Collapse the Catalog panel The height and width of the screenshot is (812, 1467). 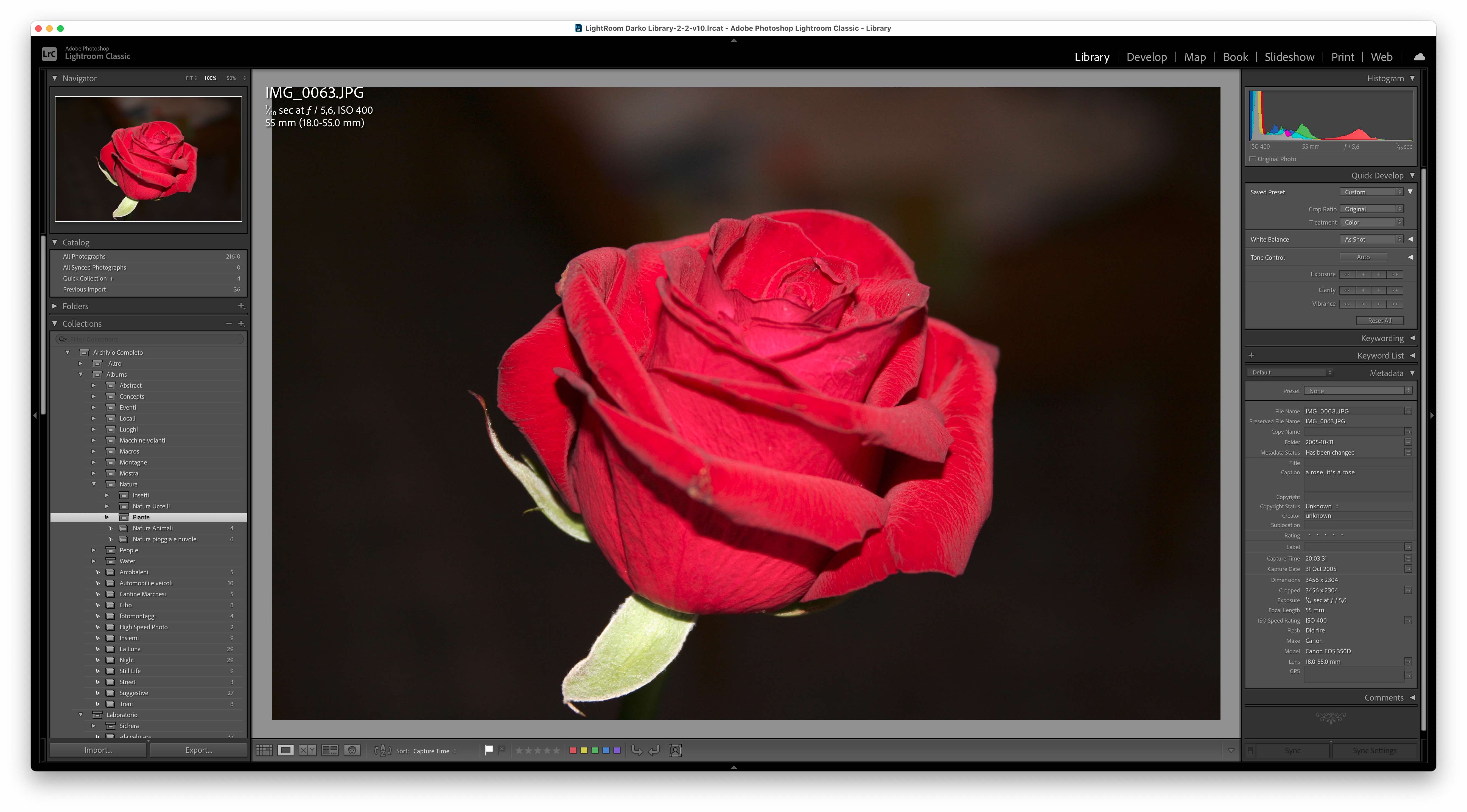pos(55,242)
